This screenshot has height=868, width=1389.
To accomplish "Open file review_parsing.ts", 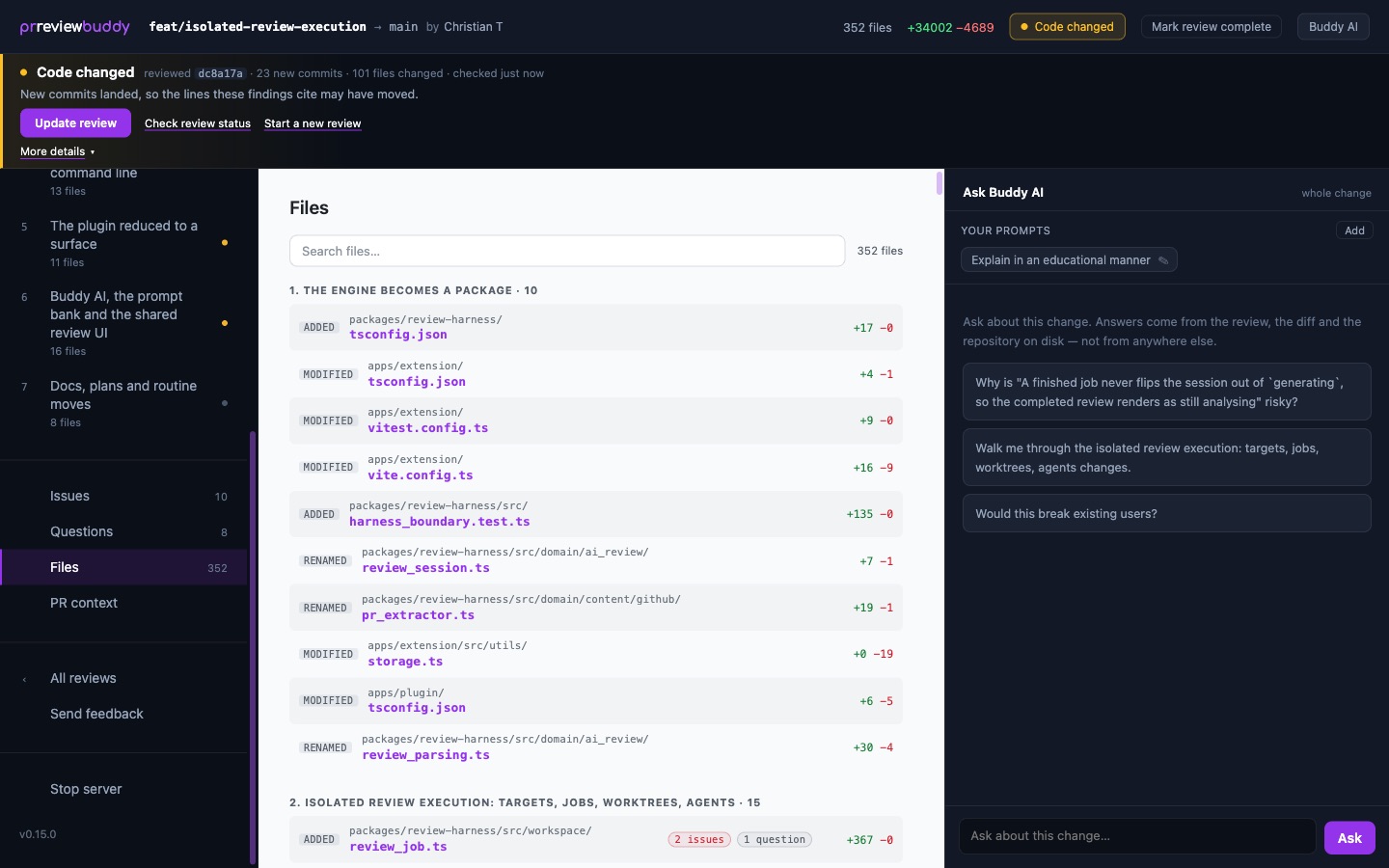I will 425,755.
